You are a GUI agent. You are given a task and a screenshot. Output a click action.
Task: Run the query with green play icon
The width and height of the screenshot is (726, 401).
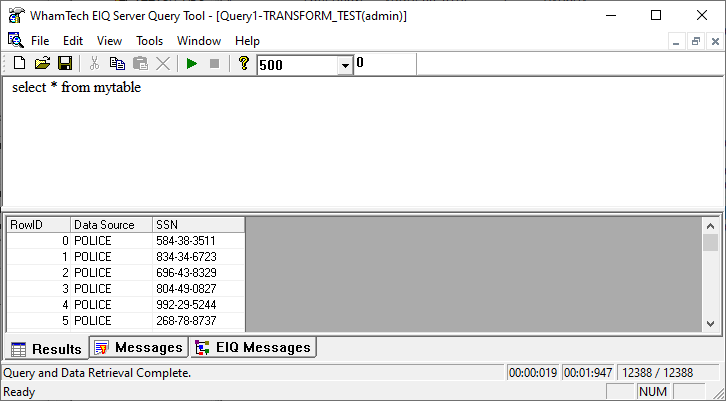pos(192,63)
